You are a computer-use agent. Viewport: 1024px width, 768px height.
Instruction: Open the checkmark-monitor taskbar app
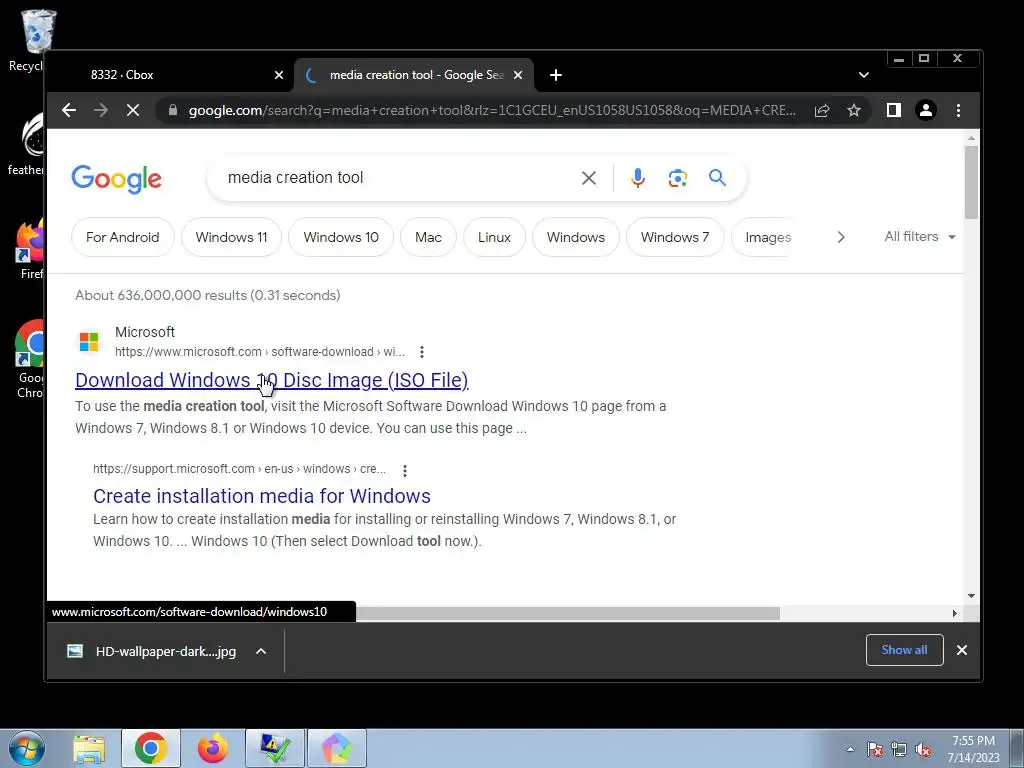click(x=275, y=748)
